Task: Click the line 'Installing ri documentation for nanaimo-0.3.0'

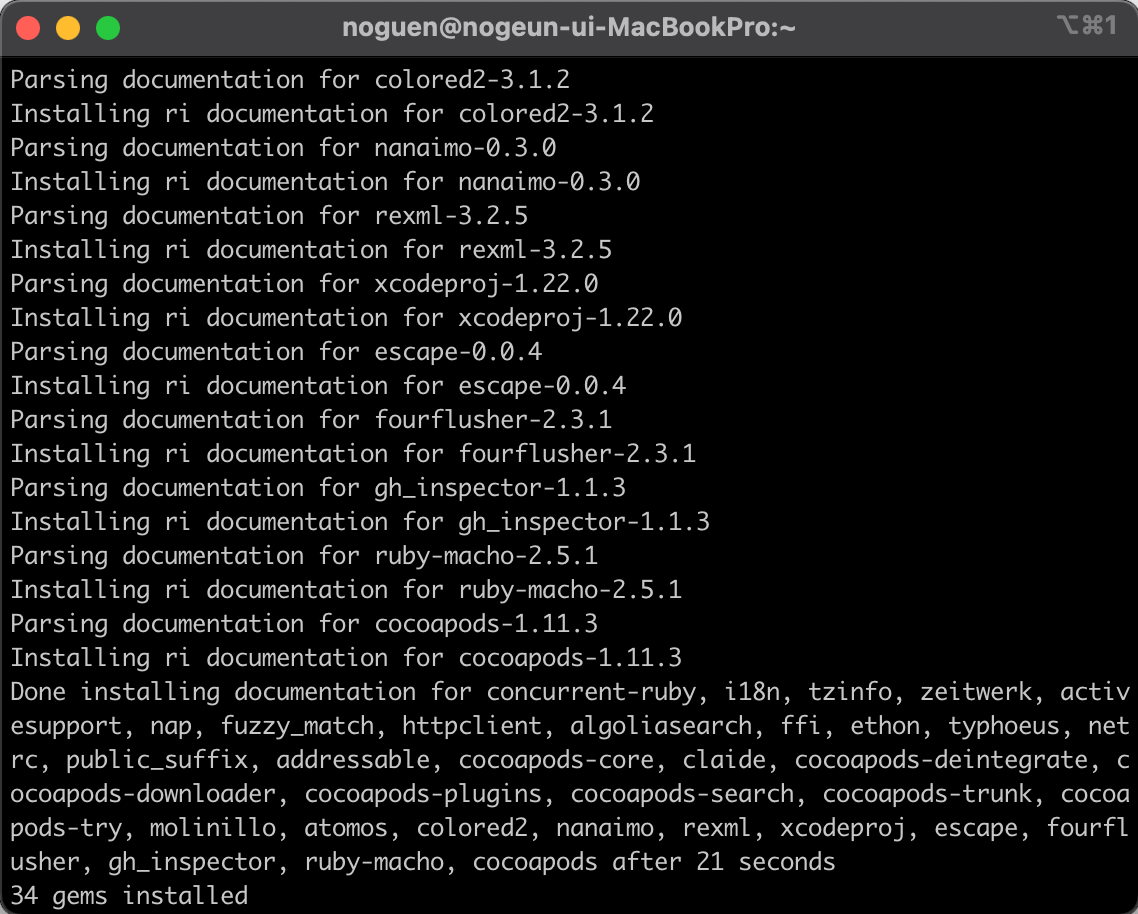Action: tap(325, 181)
